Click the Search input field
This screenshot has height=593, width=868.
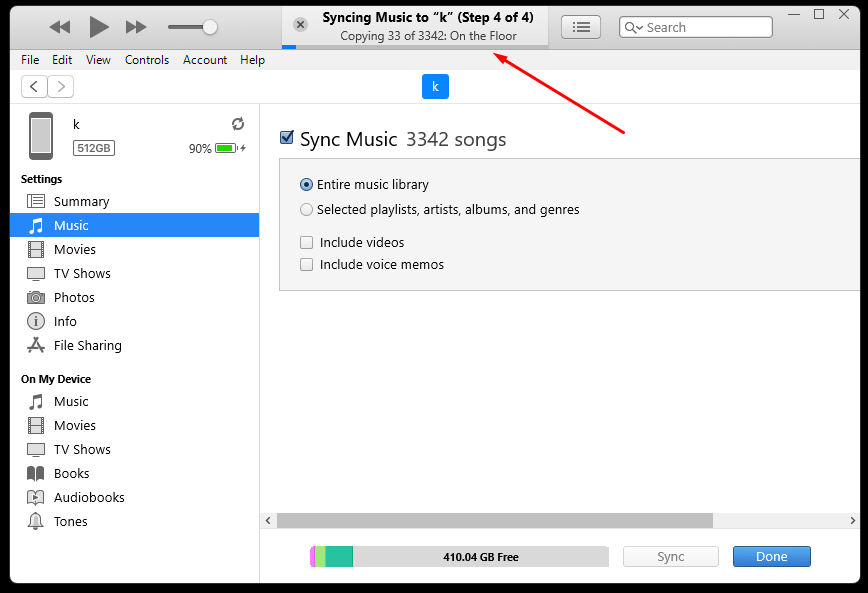tap(696, 27)
